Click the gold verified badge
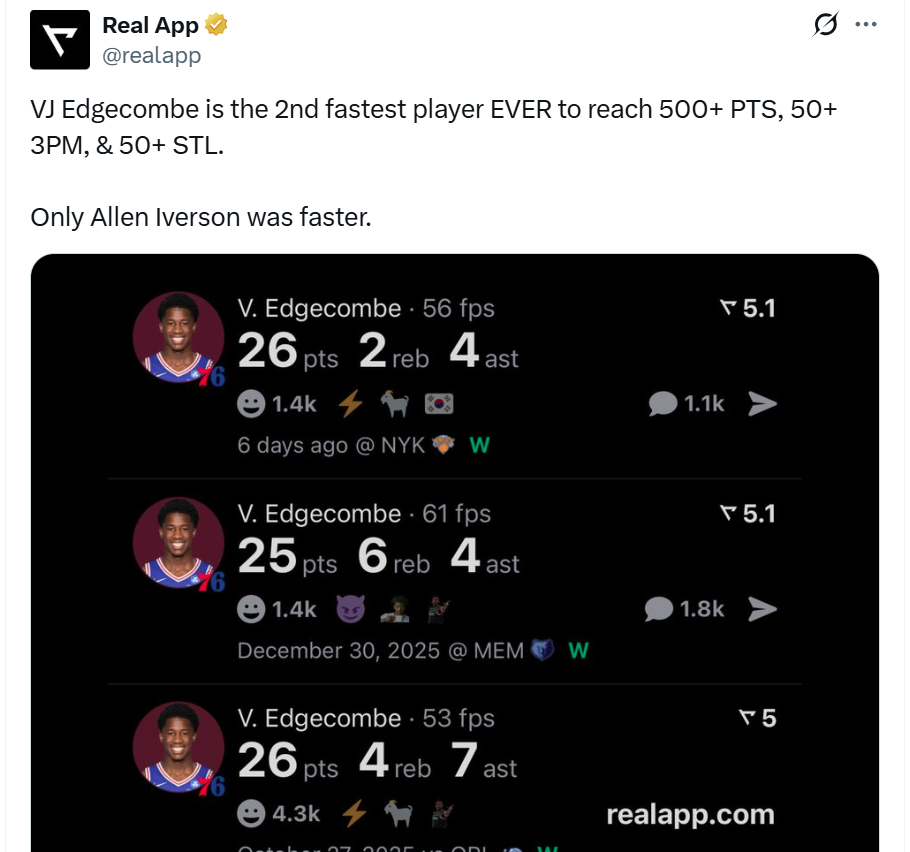910x852 pixels. [x=217, y=25]
